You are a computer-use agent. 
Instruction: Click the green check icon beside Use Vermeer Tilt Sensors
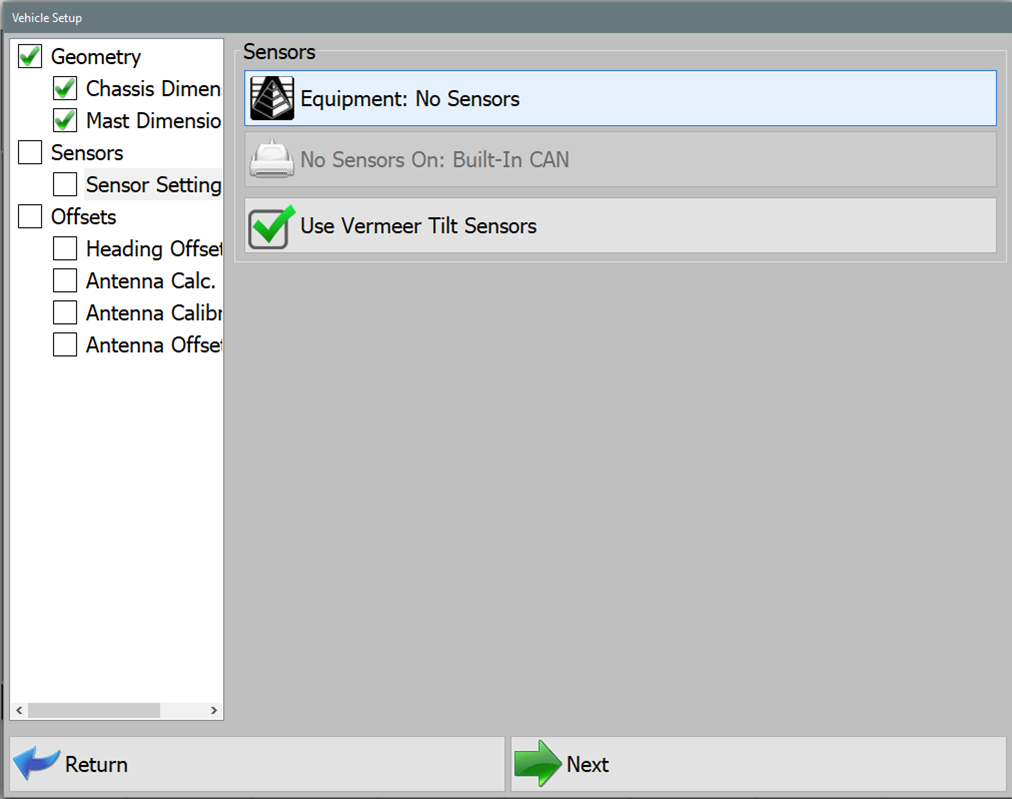pos(271,226)
